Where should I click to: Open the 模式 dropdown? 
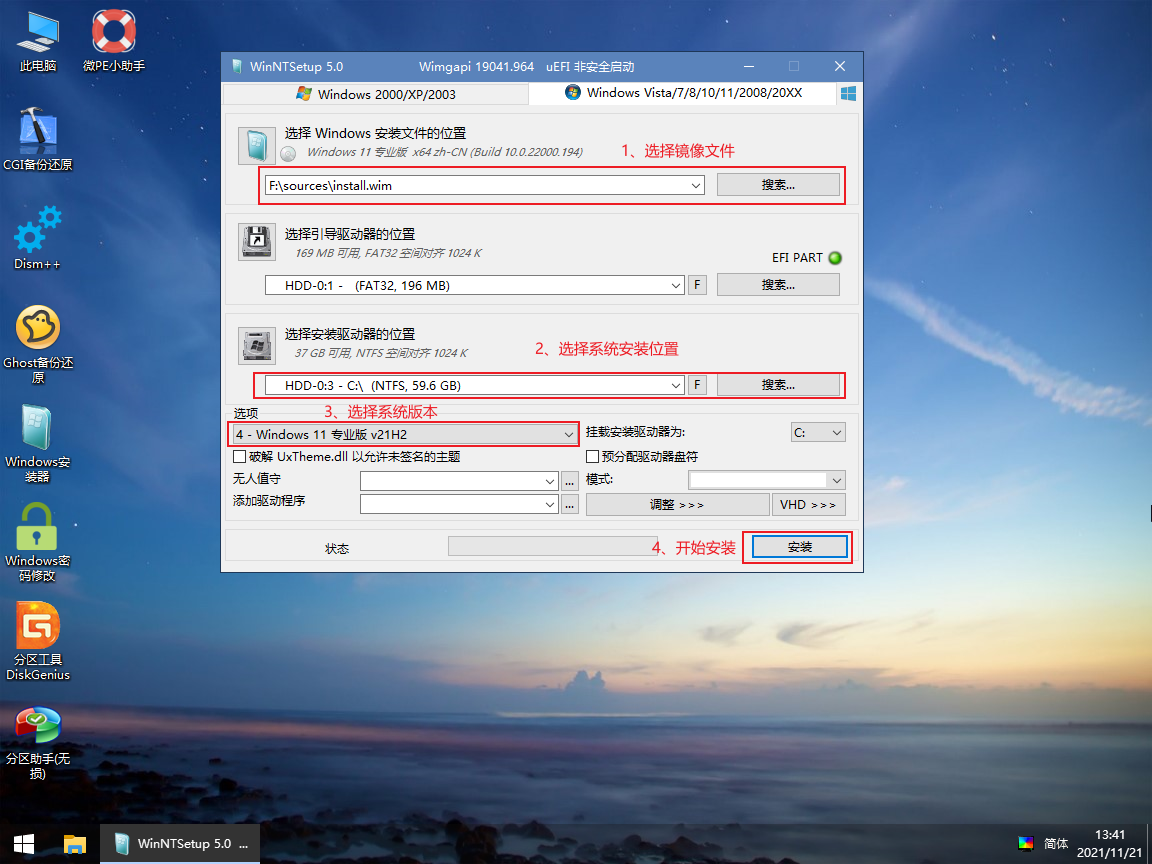[x=767, y=480]
